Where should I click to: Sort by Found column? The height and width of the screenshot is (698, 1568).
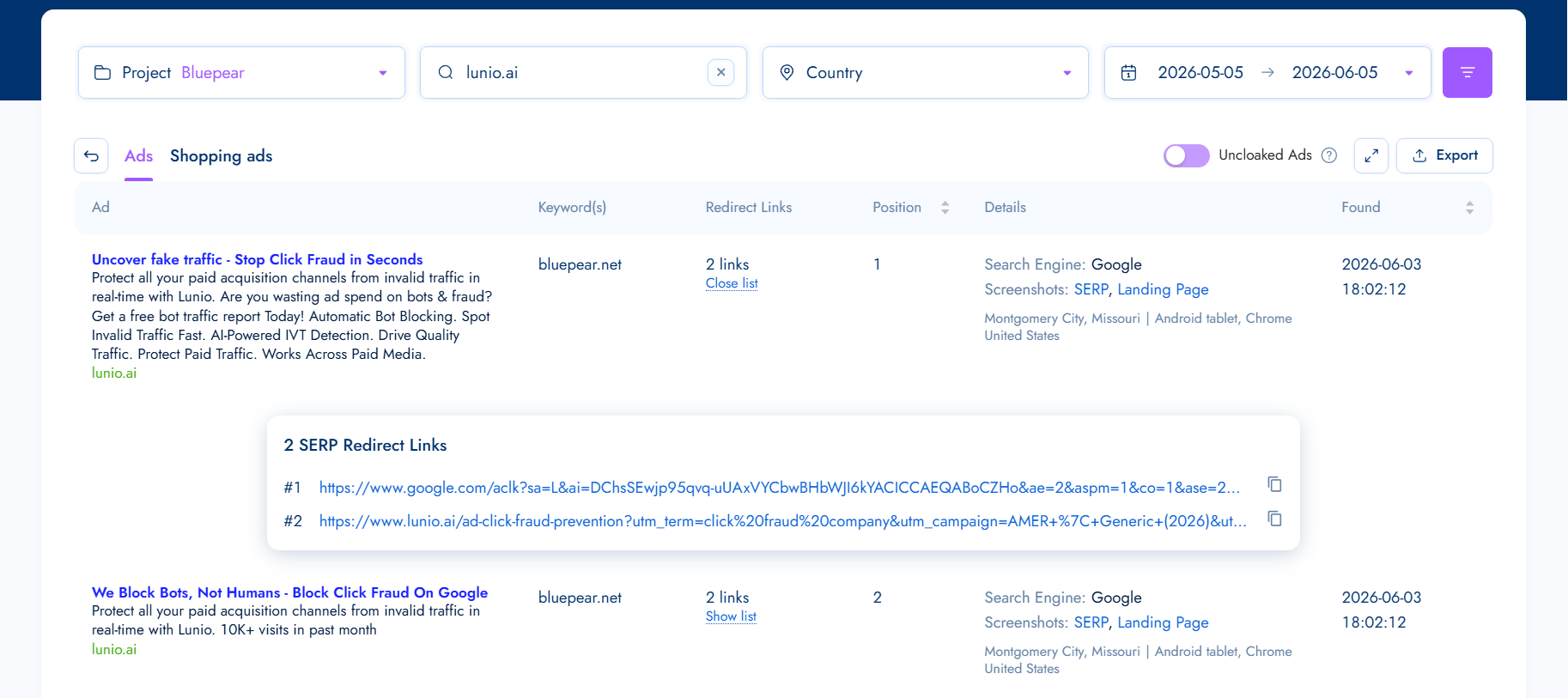point(1469,207)
